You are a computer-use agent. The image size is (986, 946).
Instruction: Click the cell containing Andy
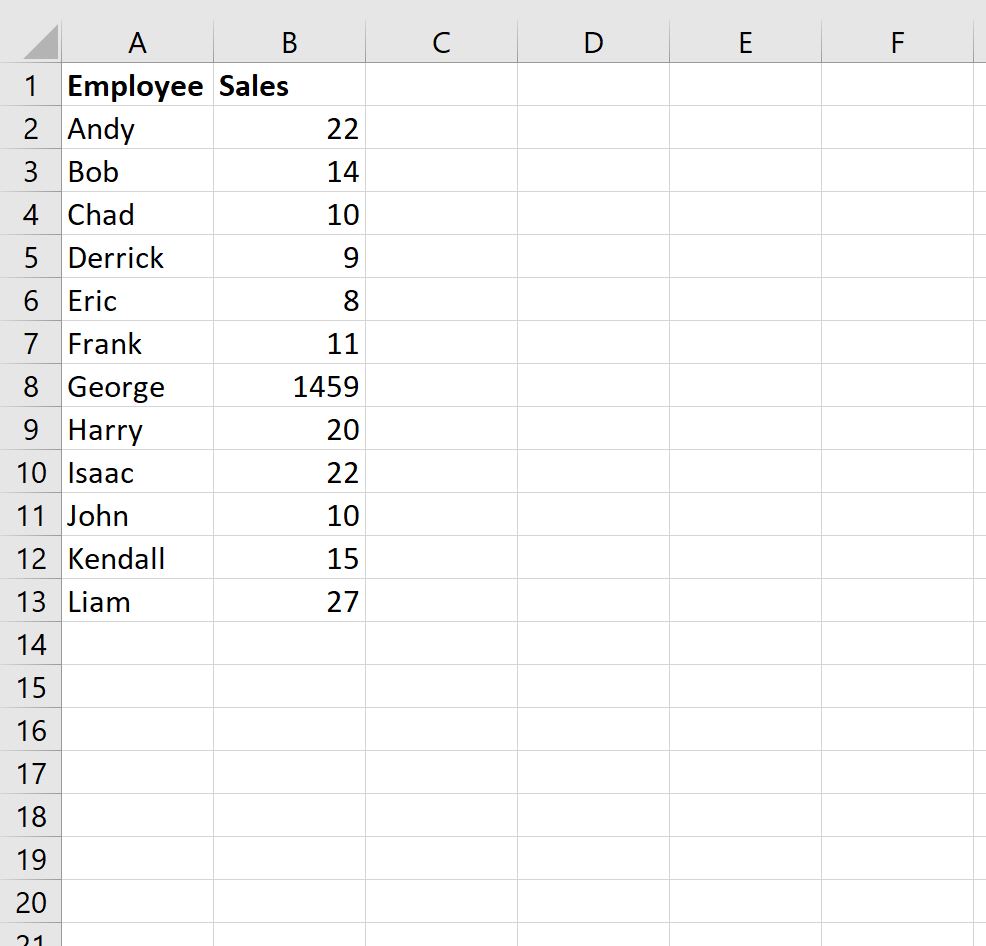(138, 128)
